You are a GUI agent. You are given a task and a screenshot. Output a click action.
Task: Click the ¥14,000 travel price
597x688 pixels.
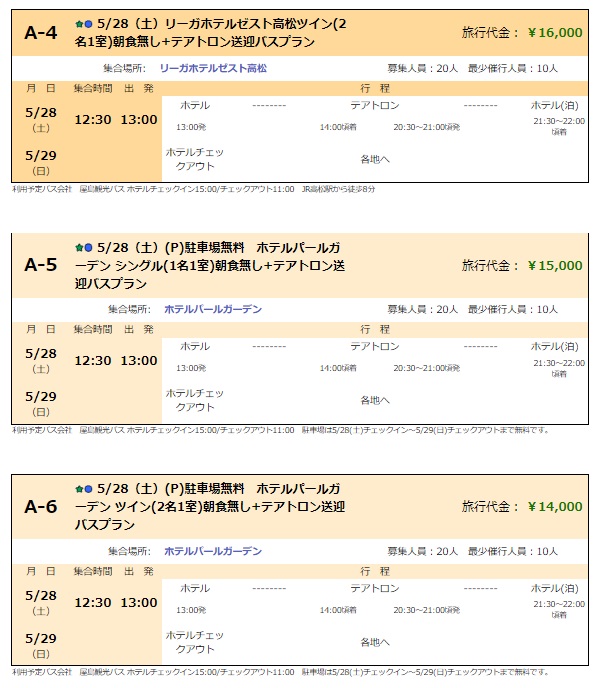(555, 506)
